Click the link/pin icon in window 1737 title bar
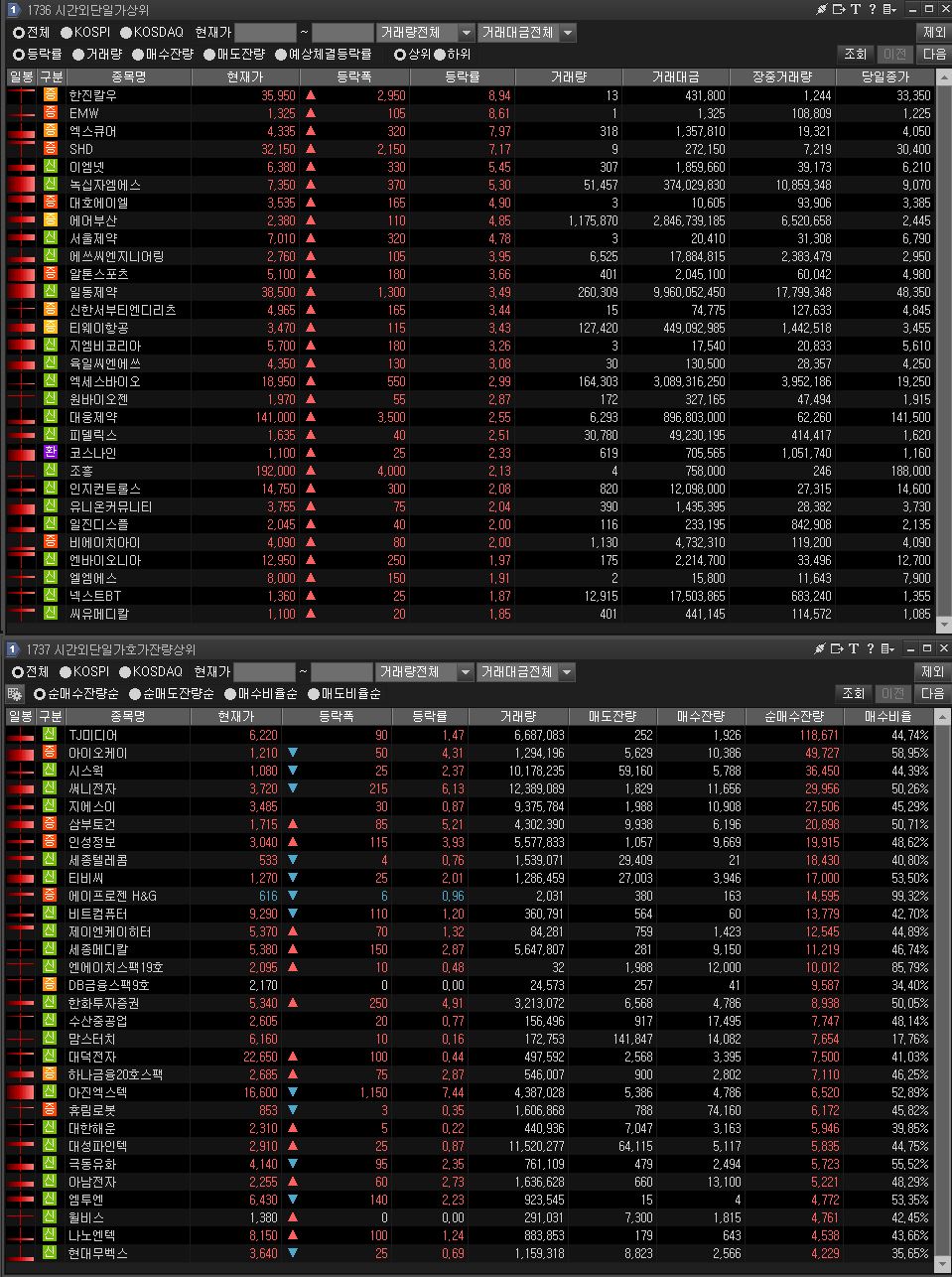952x1277 pixels. click(x=820, y=648)
